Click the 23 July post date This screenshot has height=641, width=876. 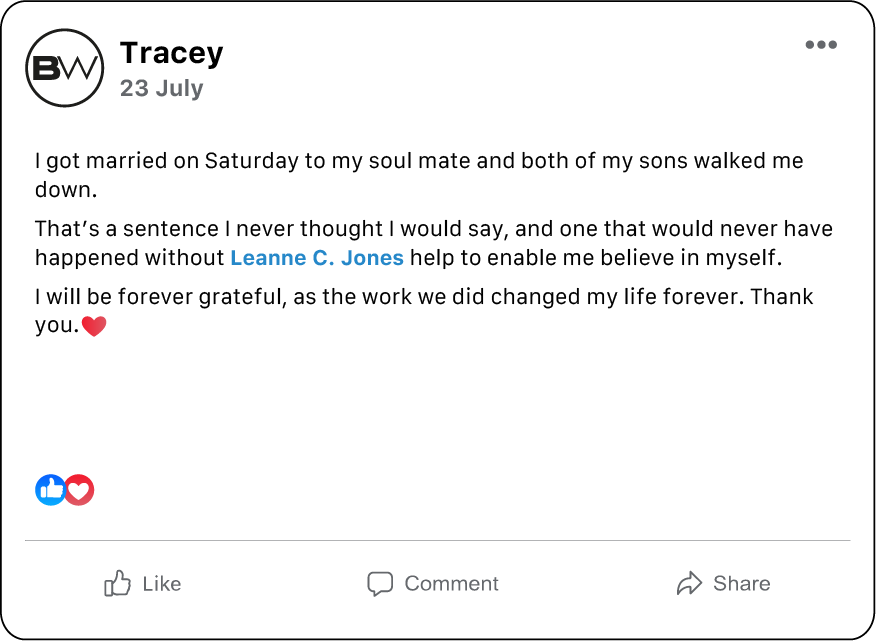[161, 88]
